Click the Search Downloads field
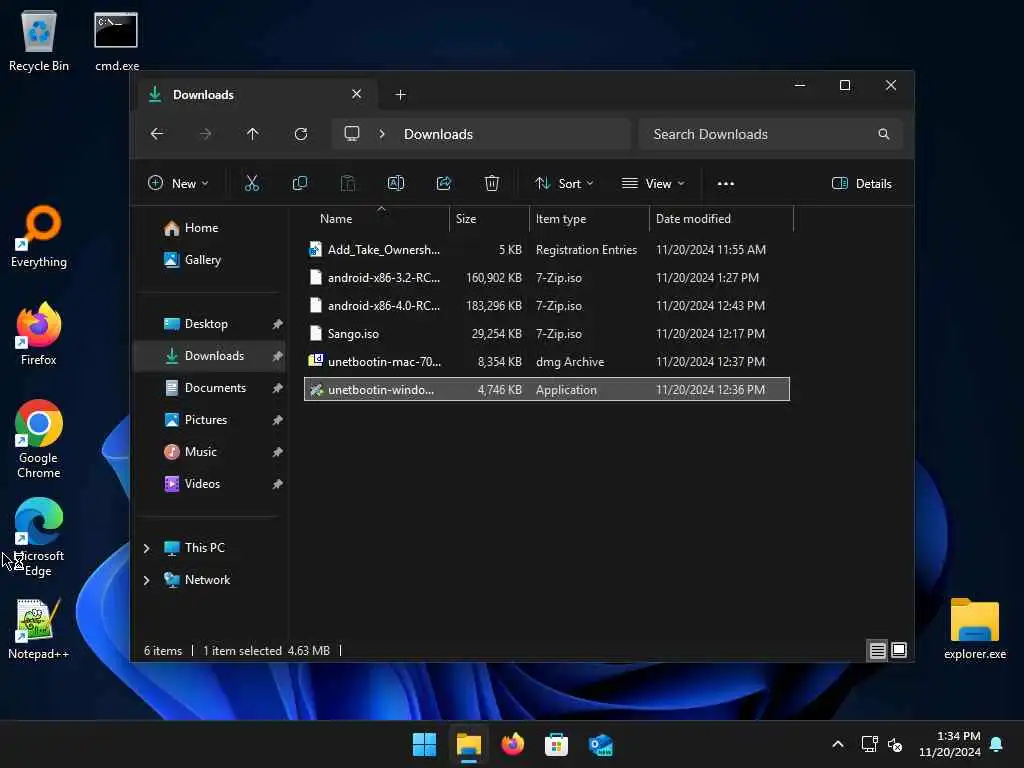The image size is (1024, 768). coord(771,134)
